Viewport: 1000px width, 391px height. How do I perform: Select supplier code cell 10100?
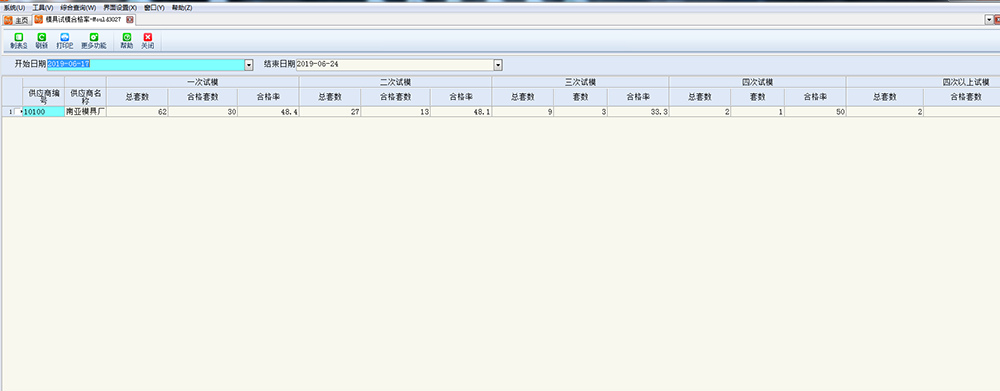[43, 112]
